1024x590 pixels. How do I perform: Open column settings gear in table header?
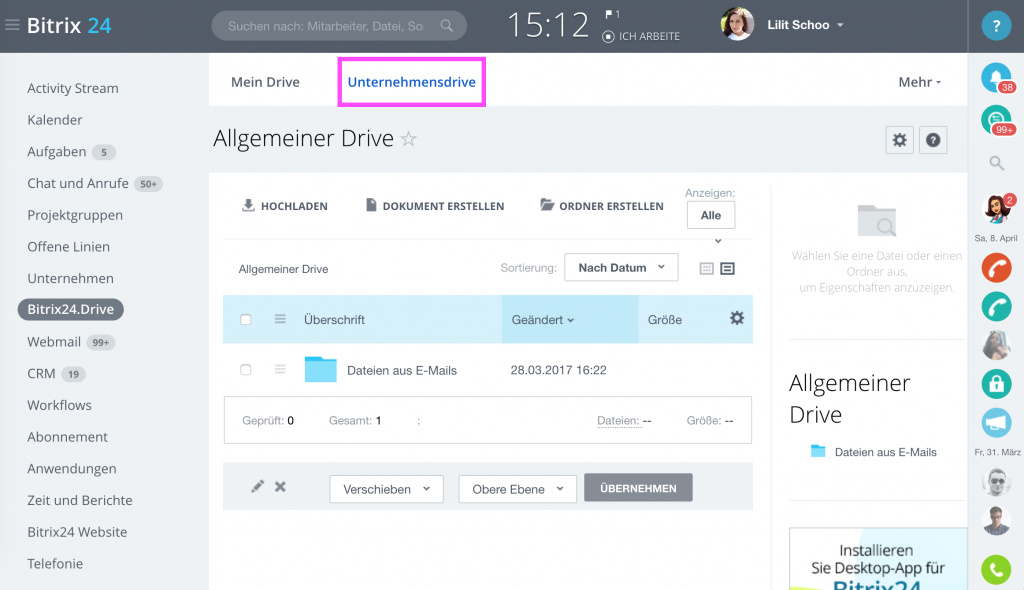[x=737, y=318]
